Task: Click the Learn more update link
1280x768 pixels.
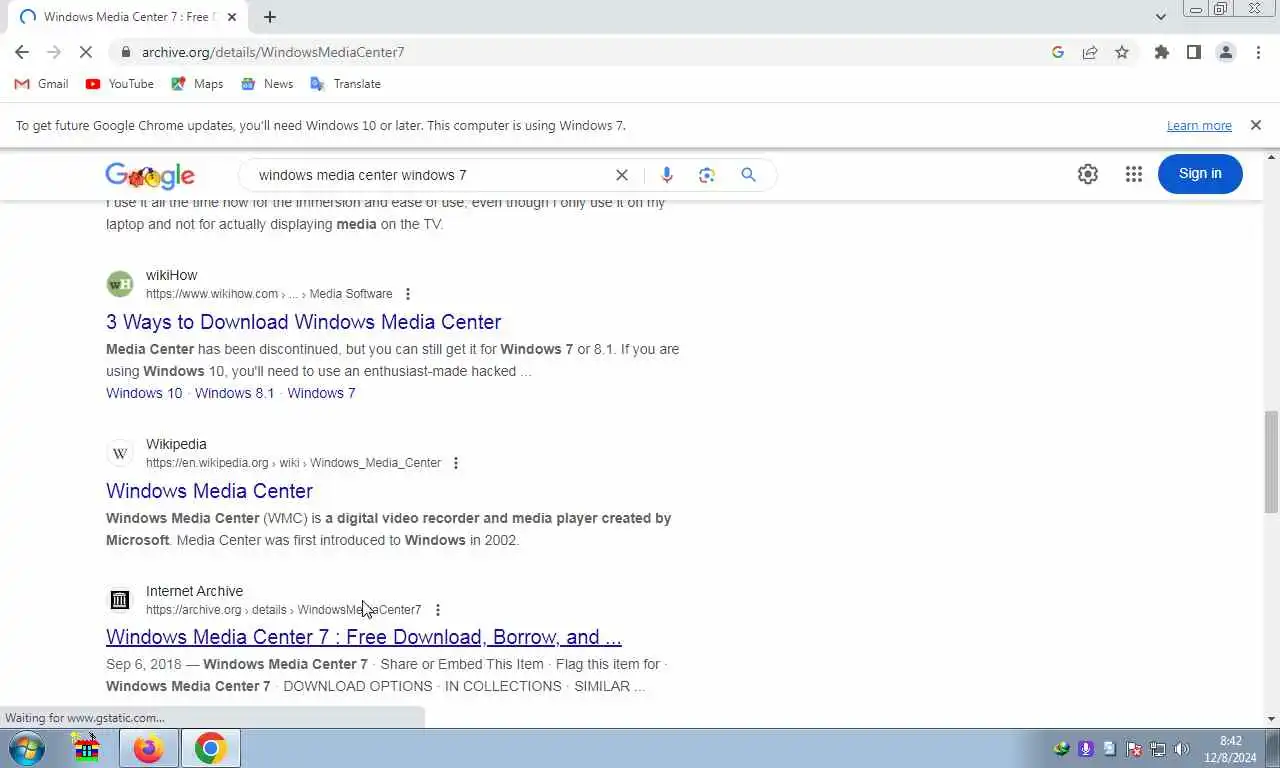Action: 1199,126
